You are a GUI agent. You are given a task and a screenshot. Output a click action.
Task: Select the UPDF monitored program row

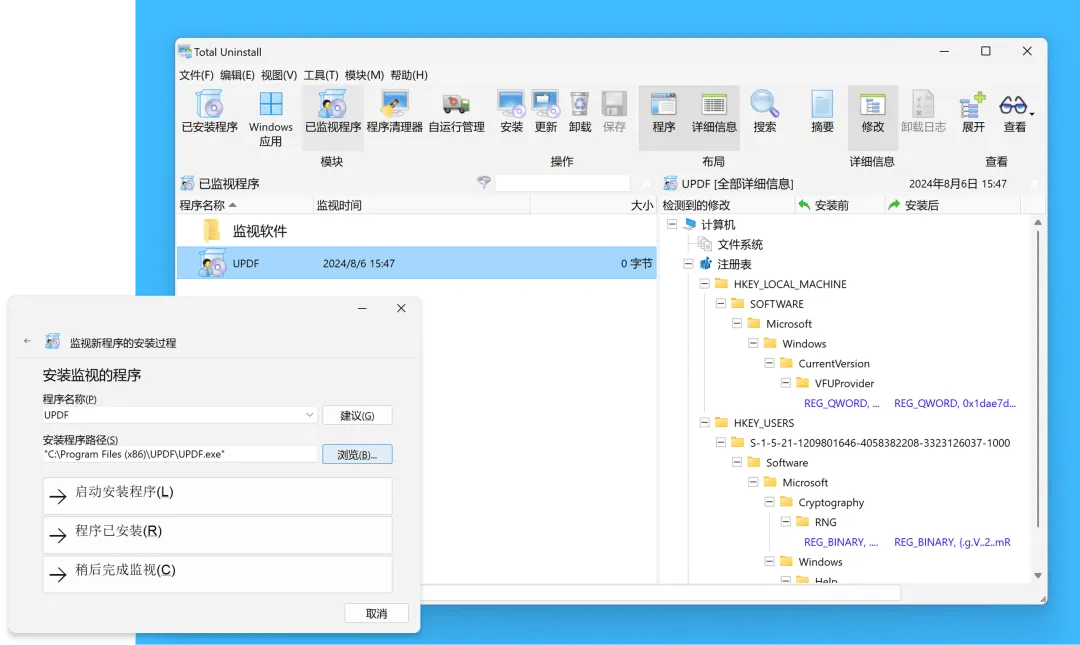click(x=417, y=263)
